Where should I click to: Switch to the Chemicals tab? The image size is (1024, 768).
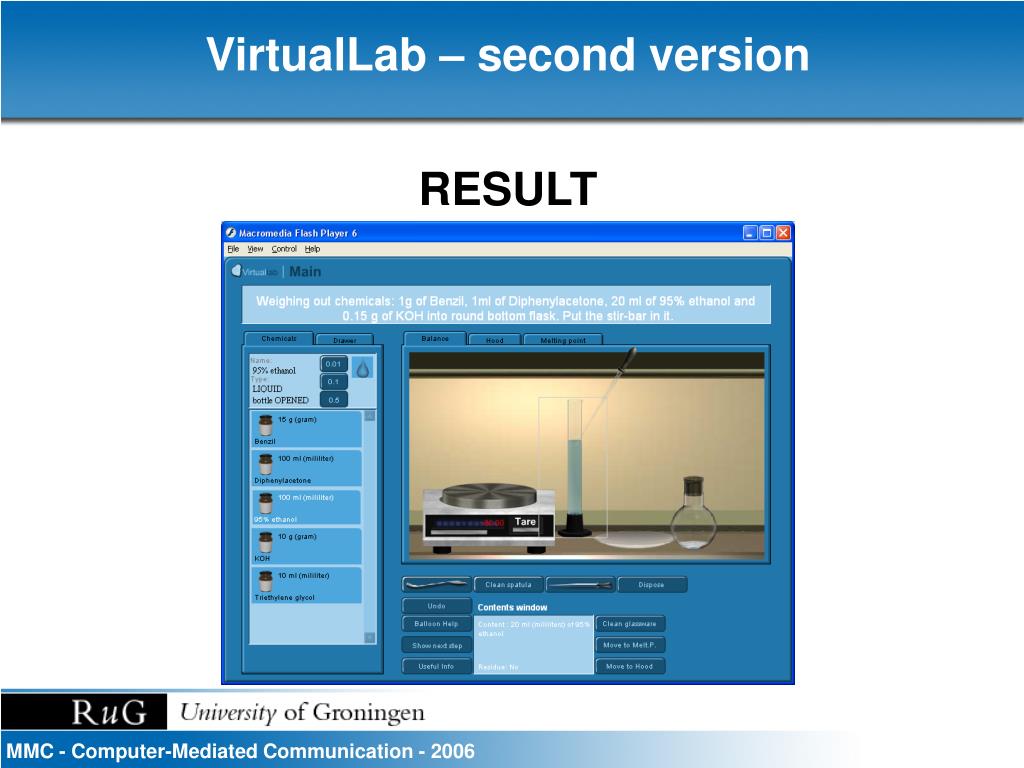click(279, 338)
